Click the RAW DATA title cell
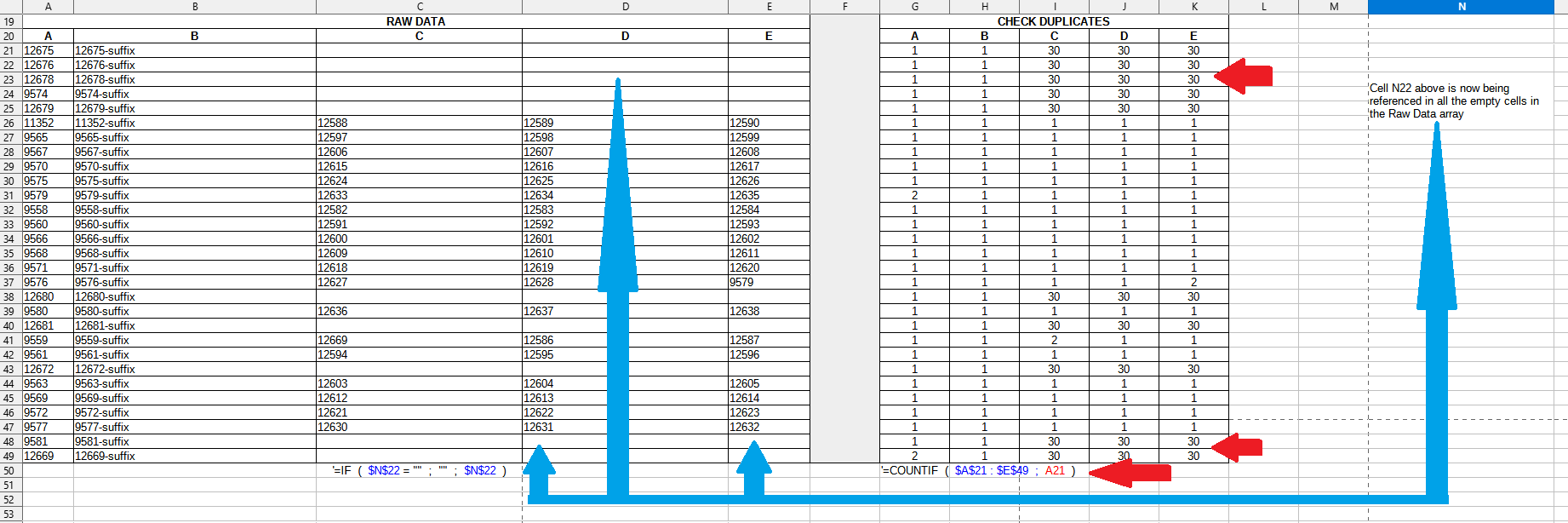 point(416,21)
